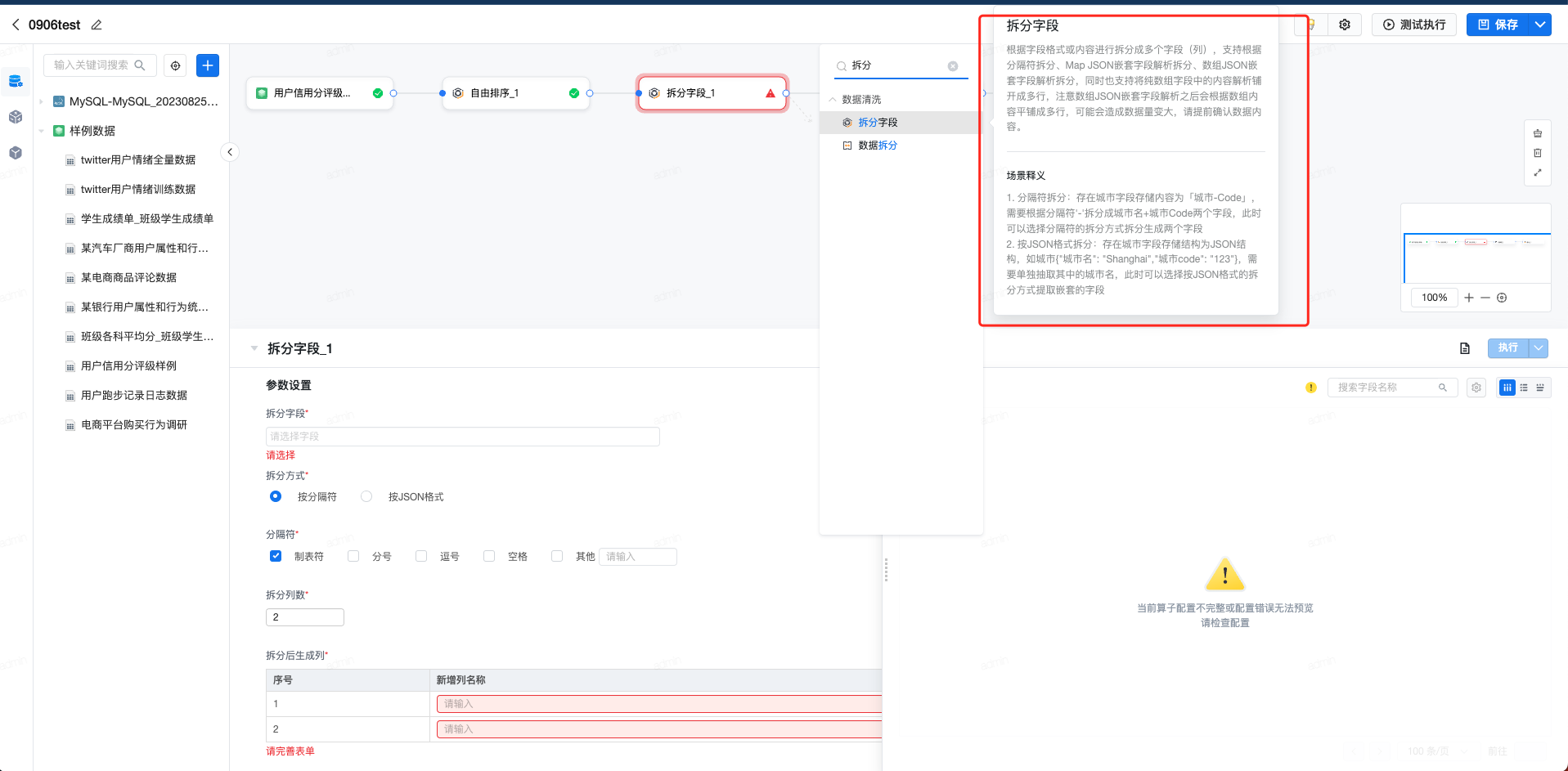Open twitter用户情绪全量数据 table
The image size is (1568, 771).
pyautogui.click(x=138, y=160)
